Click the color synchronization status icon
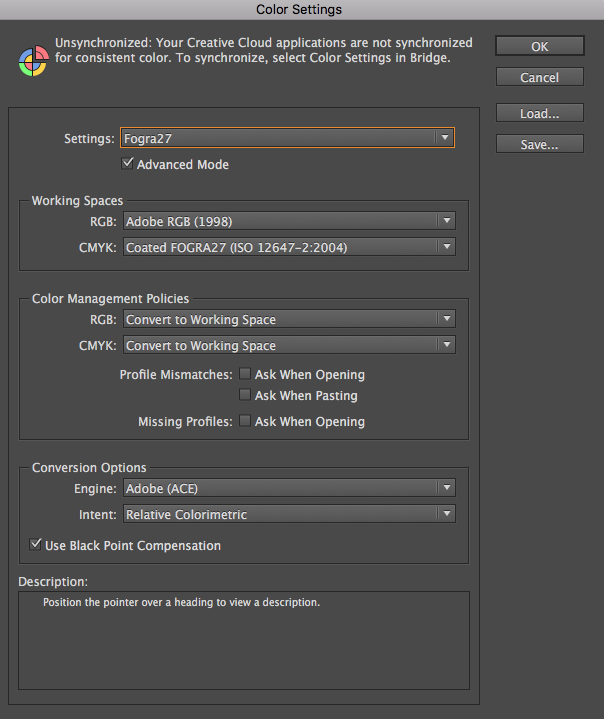 [x=33, y=60]
